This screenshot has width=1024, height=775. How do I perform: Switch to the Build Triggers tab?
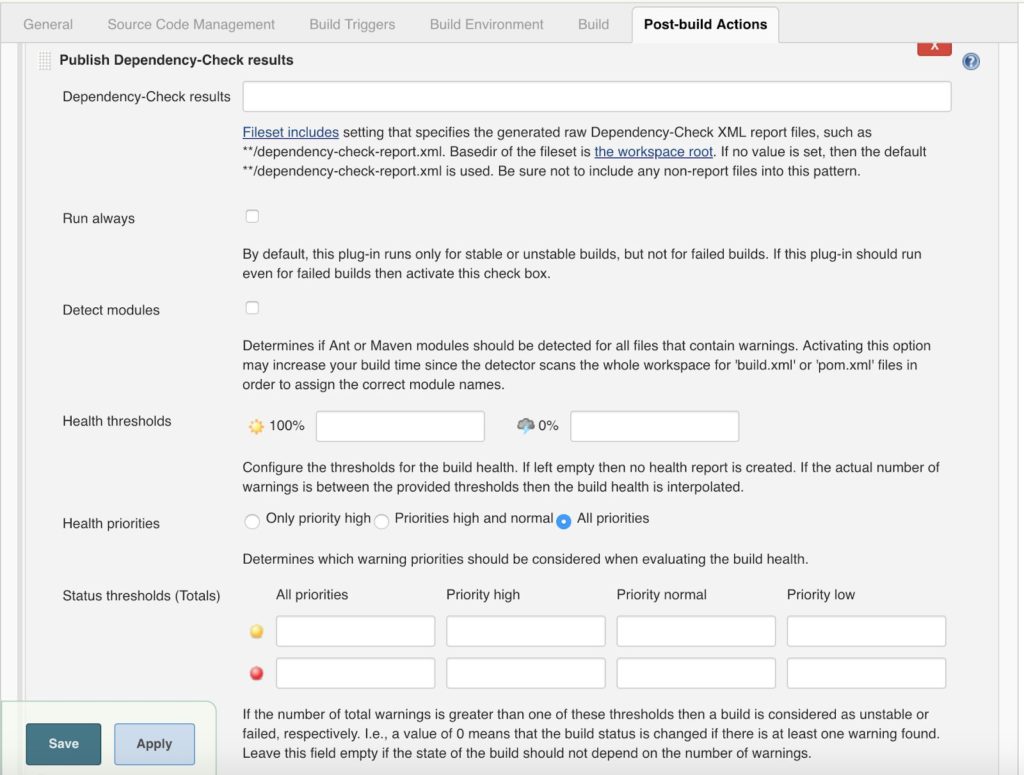(352, 24)
